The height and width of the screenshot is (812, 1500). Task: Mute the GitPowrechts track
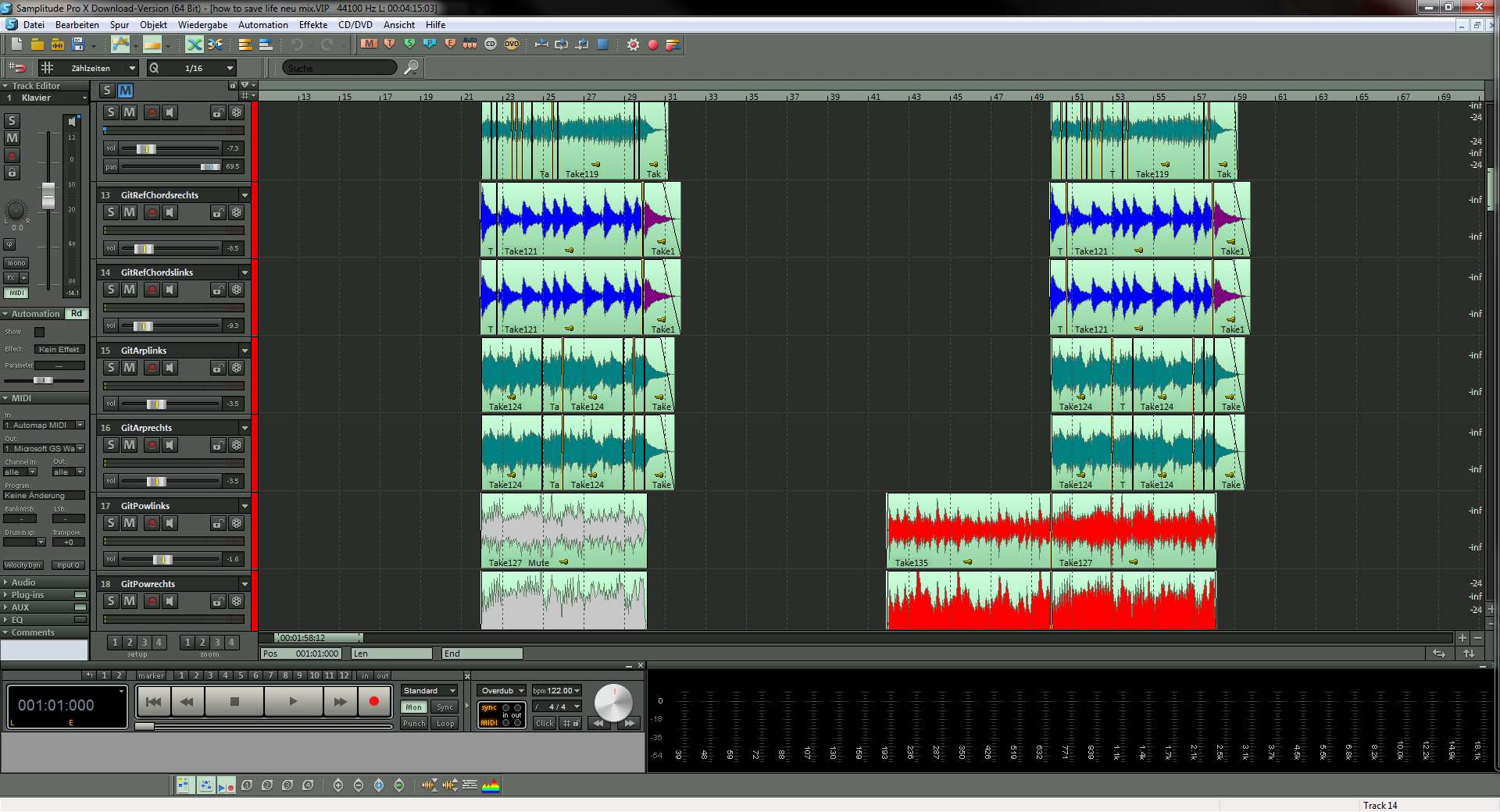(x=130, y=601)
